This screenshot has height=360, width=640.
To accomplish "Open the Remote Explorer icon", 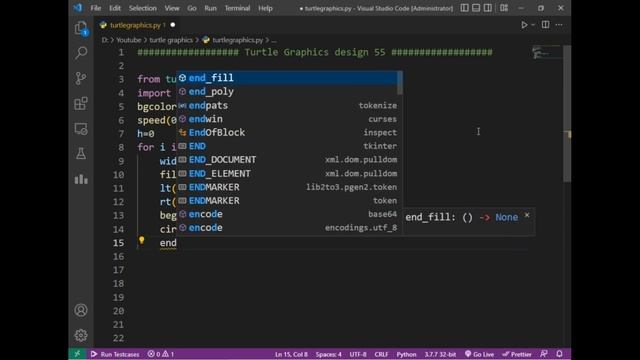I will 81,129.
